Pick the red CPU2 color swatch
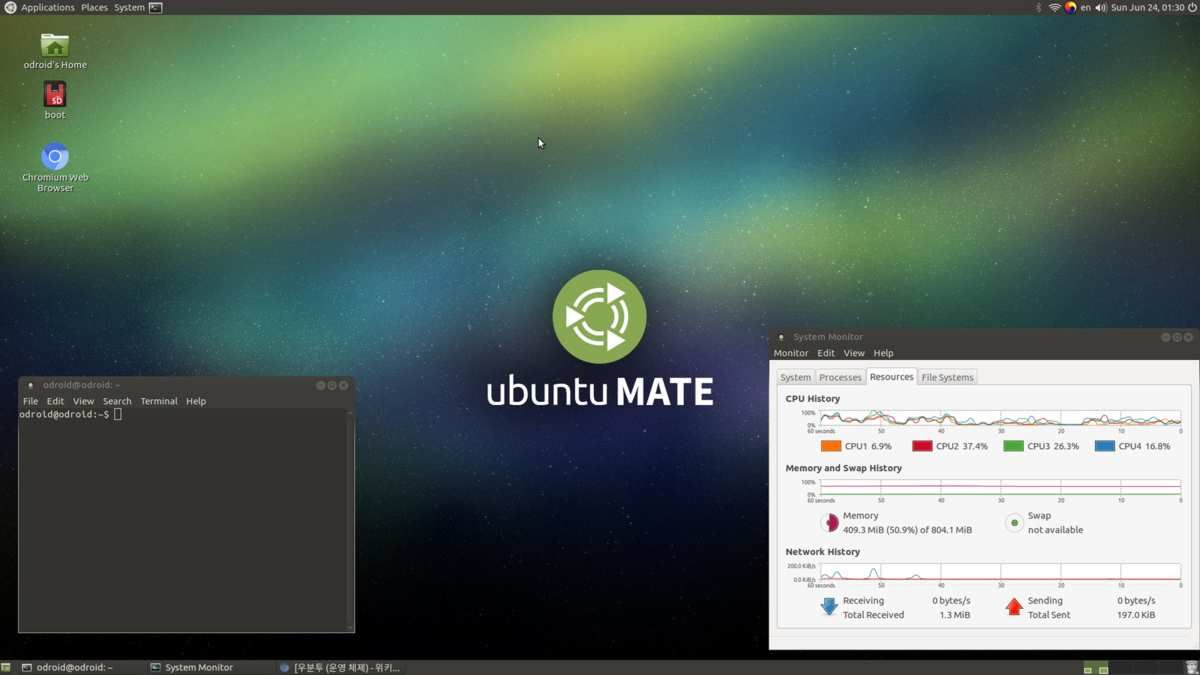Screen dimensions: 1200x675 pos(922,446)
